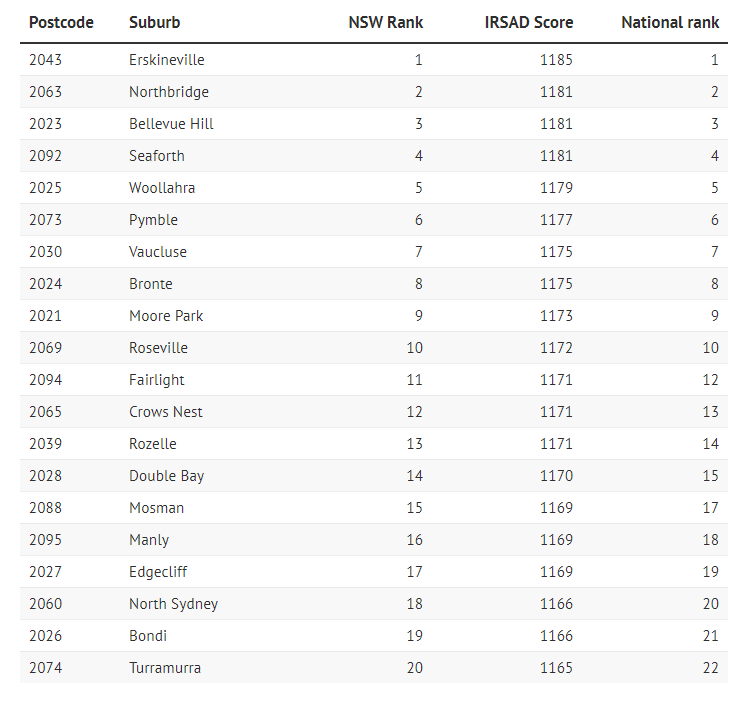The width and height of the screenshot is (743, 704).
Task: Select postcode 2088 for Mosman
Action: (x=45, y=508)
